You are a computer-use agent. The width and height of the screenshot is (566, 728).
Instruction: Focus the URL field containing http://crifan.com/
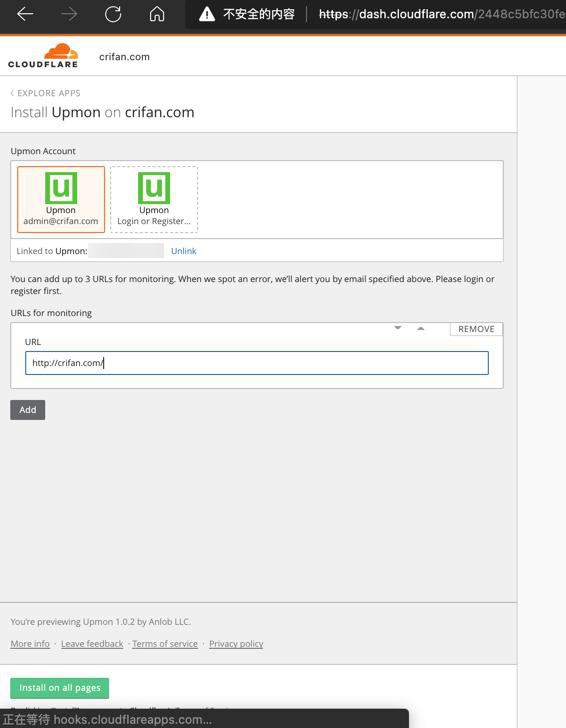257,363
